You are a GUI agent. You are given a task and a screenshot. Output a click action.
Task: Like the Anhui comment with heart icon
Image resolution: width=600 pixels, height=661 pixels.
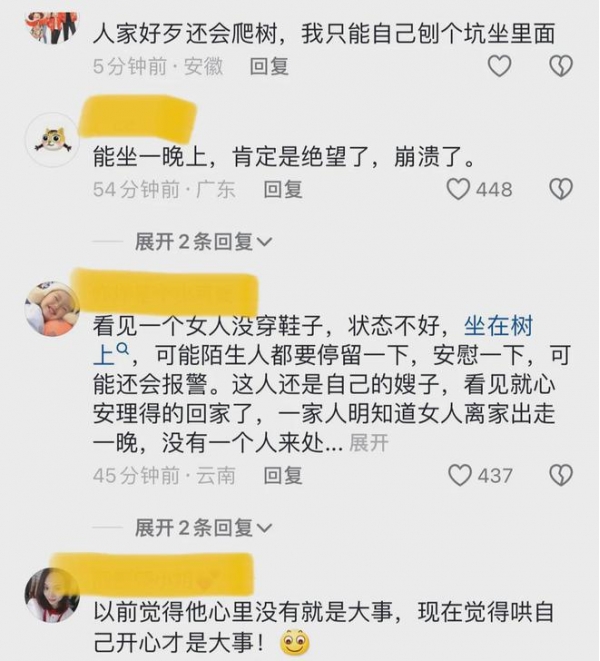(500, 66)
